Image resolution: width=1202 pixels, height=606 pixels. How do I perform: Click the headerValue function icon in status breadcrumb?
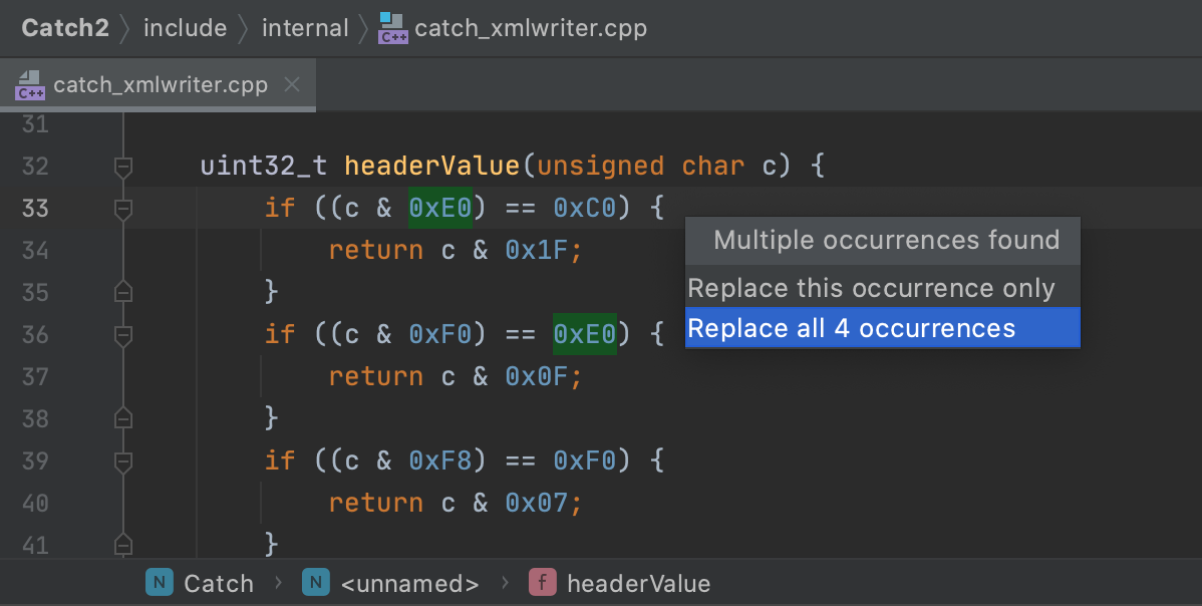(x=542, y=583)
